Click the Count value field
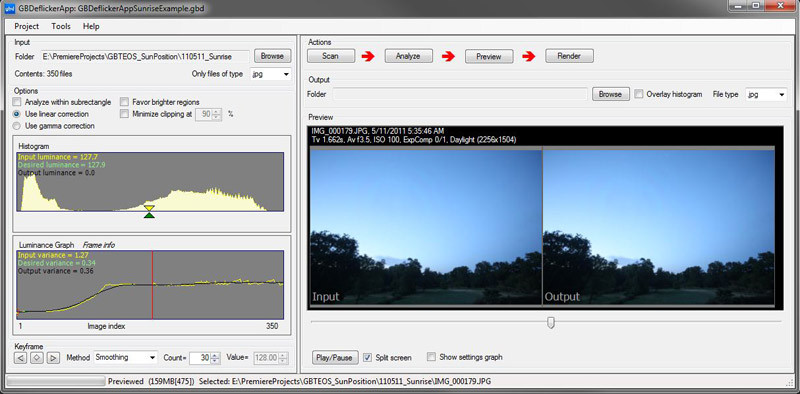800x394 pixels. tap(200, 358)
